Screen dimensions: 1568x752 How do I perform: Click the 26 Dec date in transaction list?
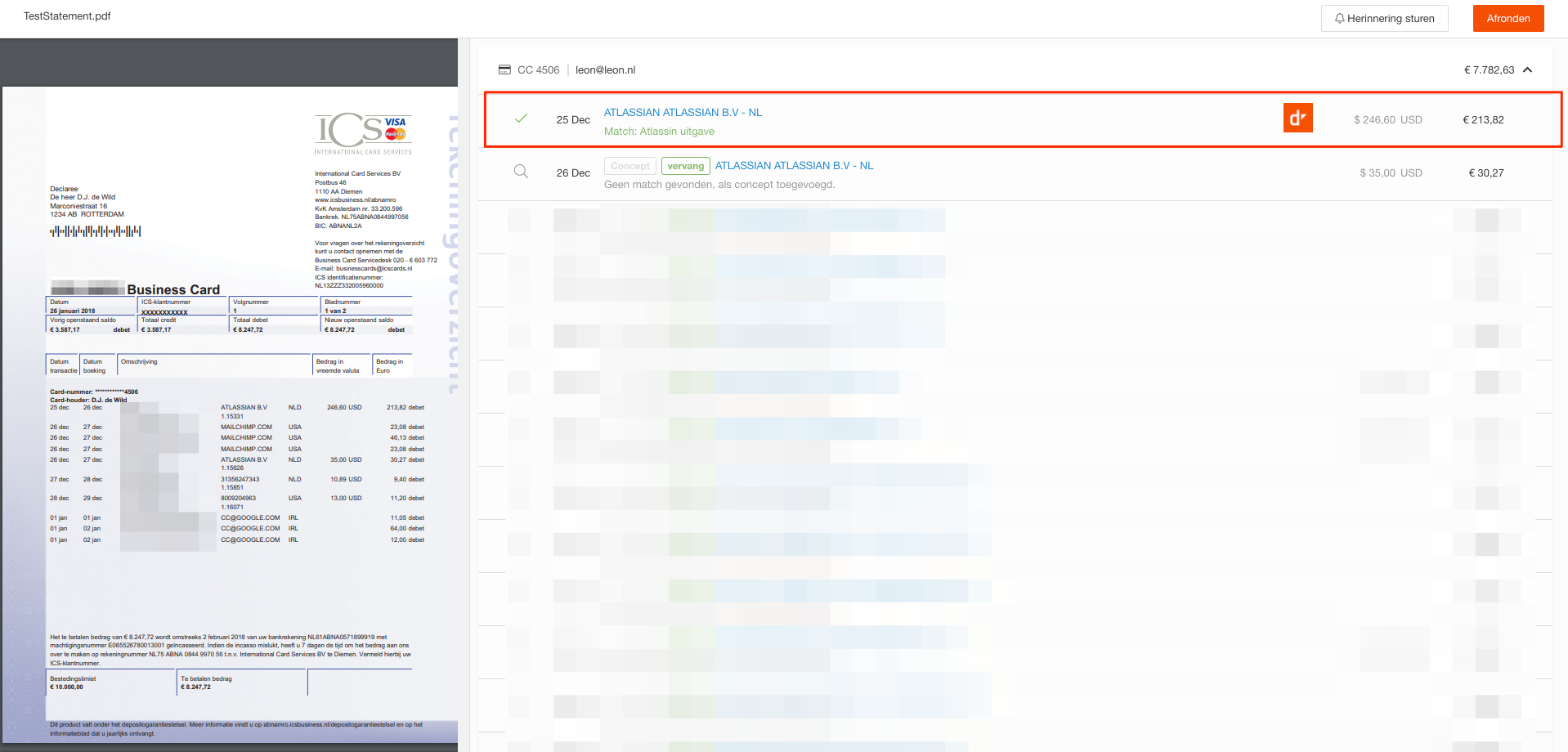573,172
